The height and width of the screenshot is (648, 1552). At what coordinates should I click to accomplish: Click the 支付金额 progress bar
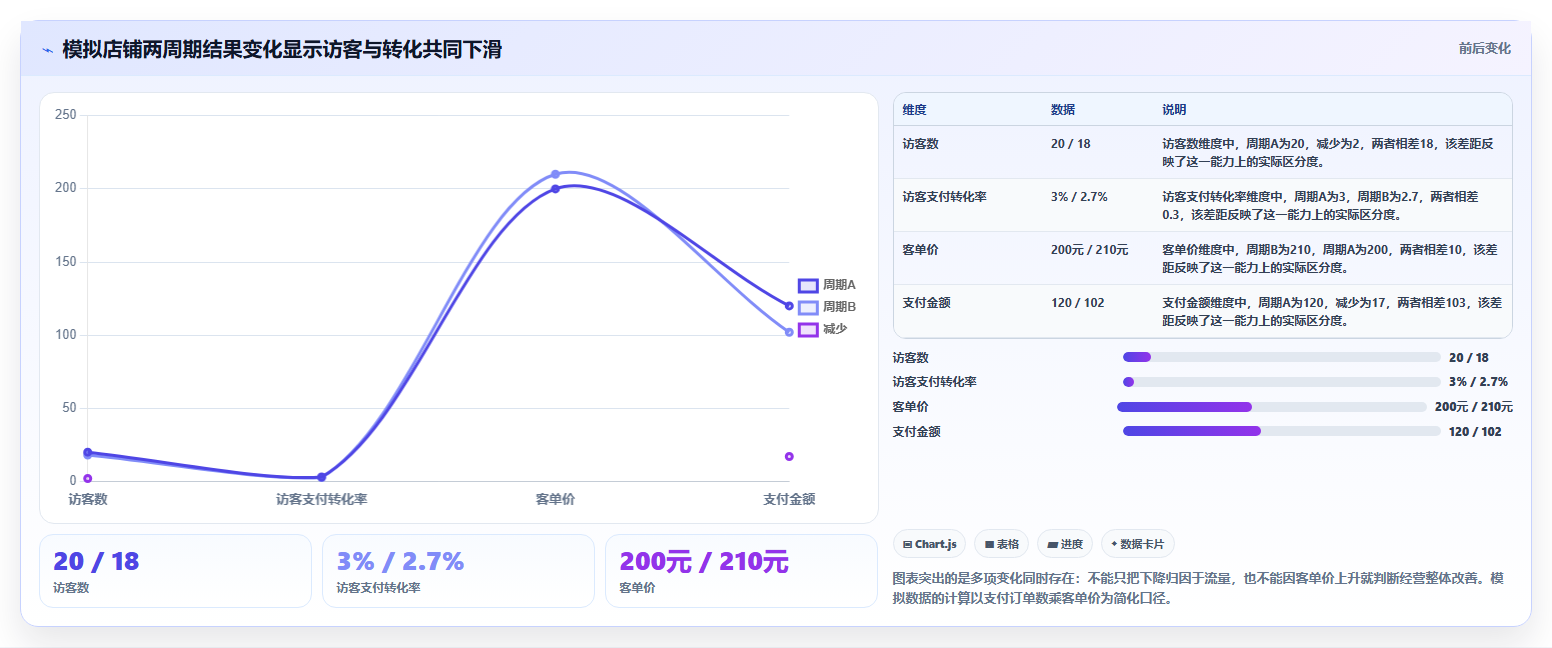pos(1282,431)
